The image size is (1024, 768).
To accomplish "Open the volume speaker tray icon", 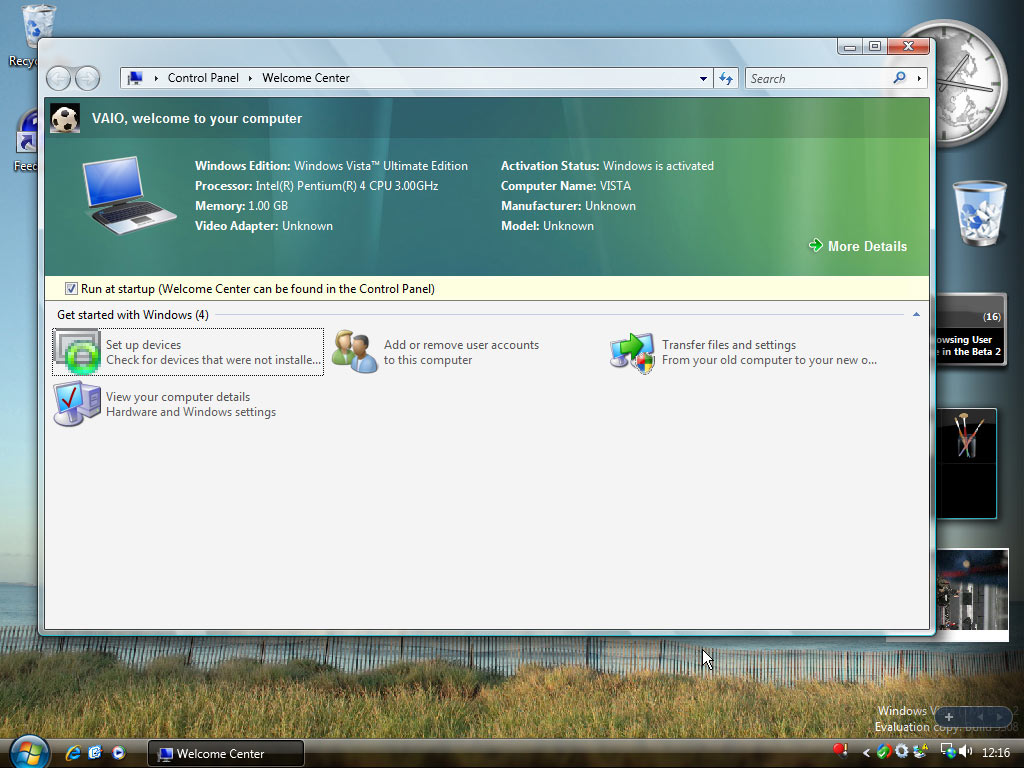I will 966,752.
